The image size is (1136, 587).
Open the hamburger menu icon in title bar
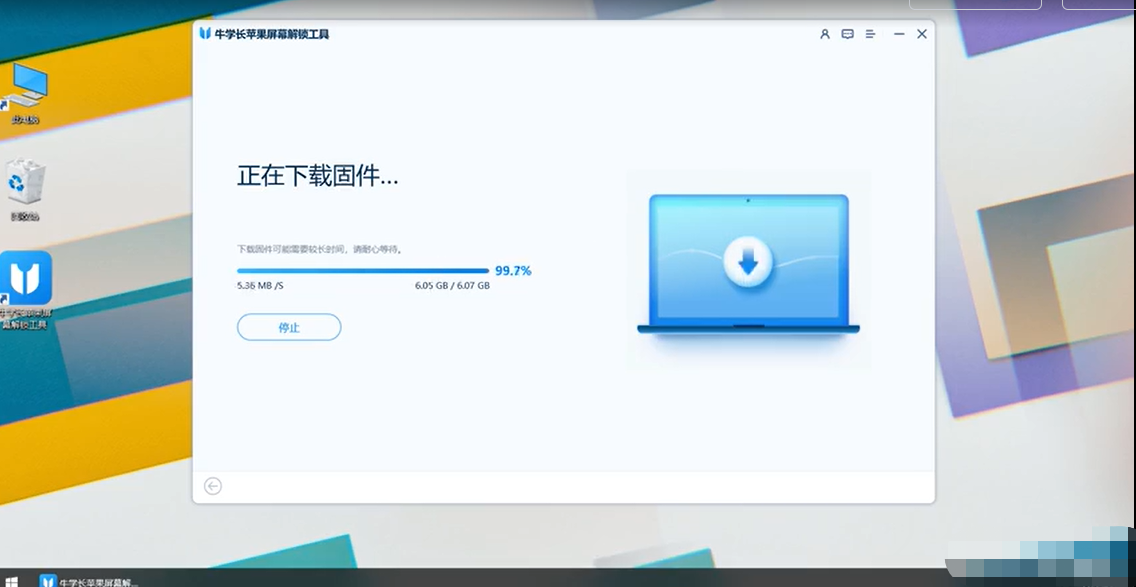coord(870,34)
